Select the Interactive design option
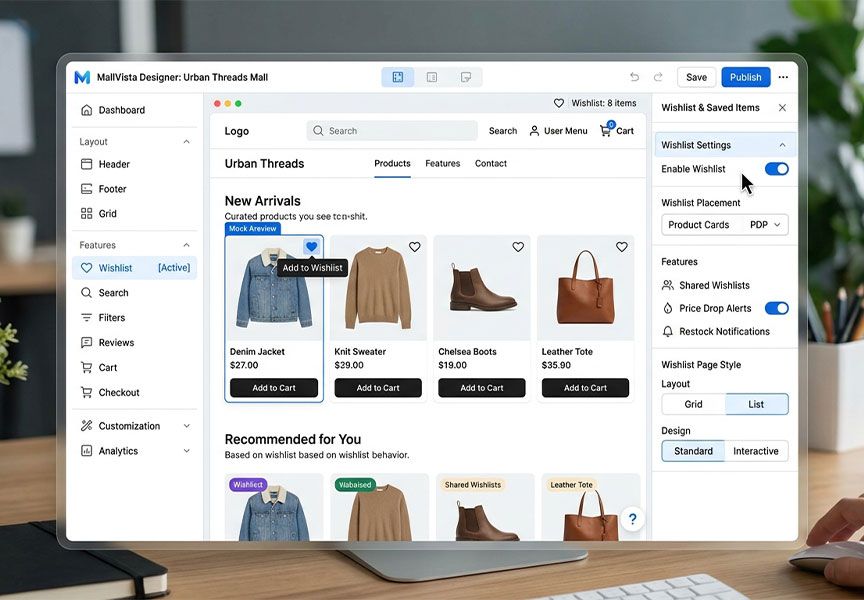The width and height of the screenshot is (864, 600). [x=756, y=451]
